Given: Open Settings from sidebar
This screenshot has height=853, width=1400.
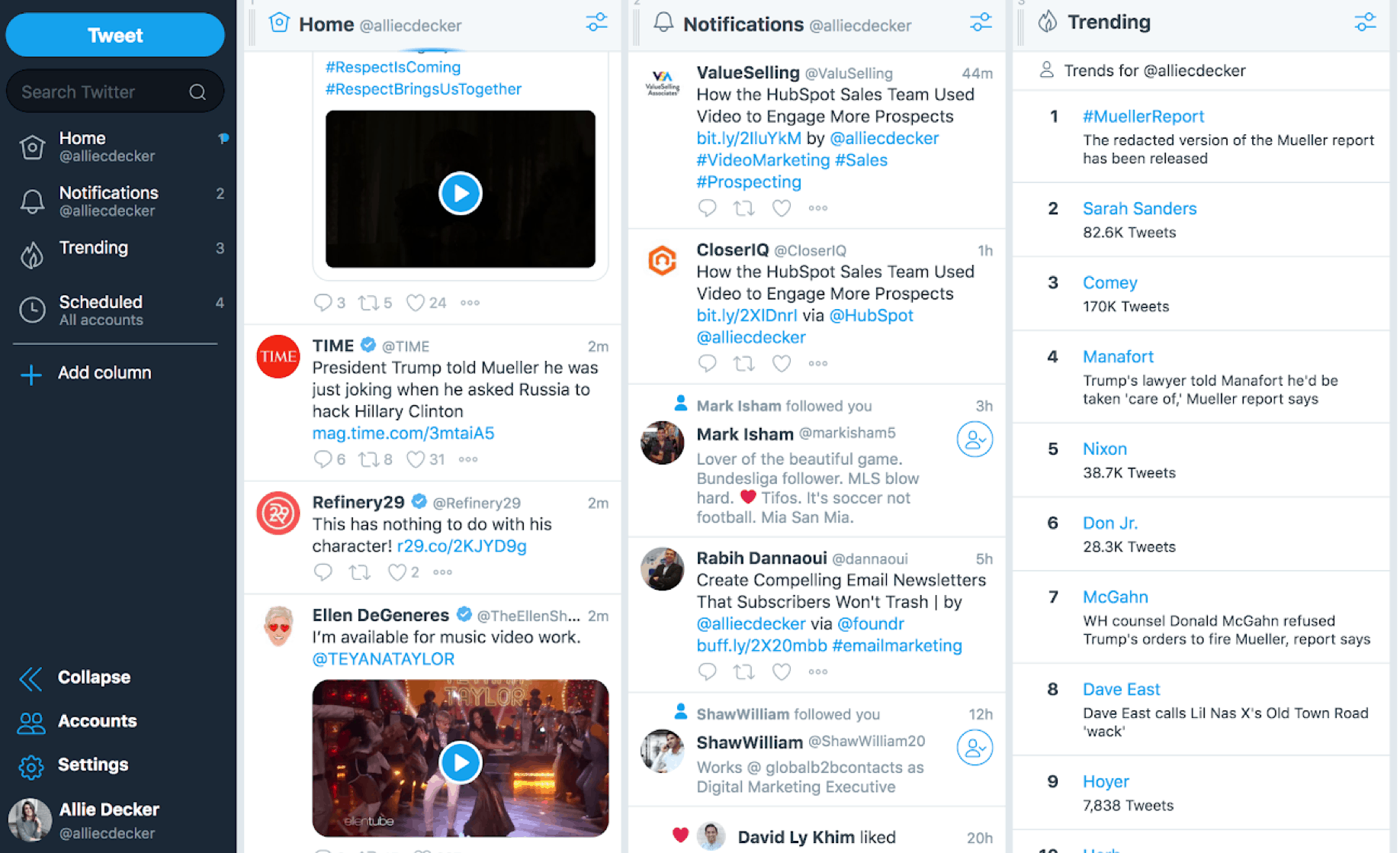Looking at the screenshot, I should [x=73, y=765].
